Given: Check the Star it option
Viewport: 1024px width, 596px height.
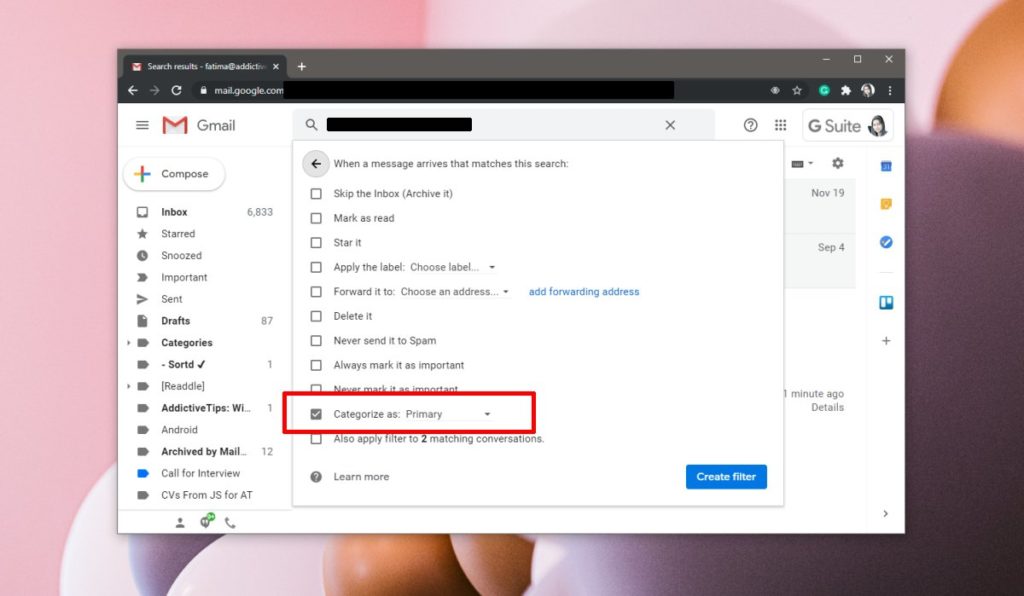Looking at the screenshot, I should click(x=316, y=242).
